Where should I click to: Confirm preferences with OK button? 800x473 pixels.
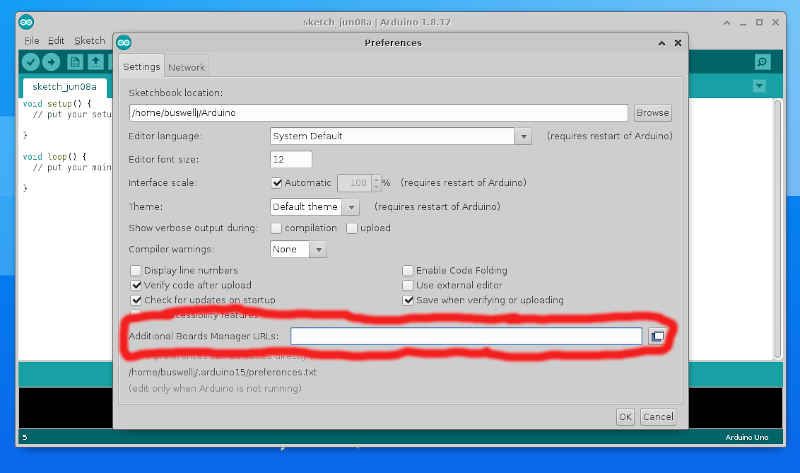tap(625, 417)
